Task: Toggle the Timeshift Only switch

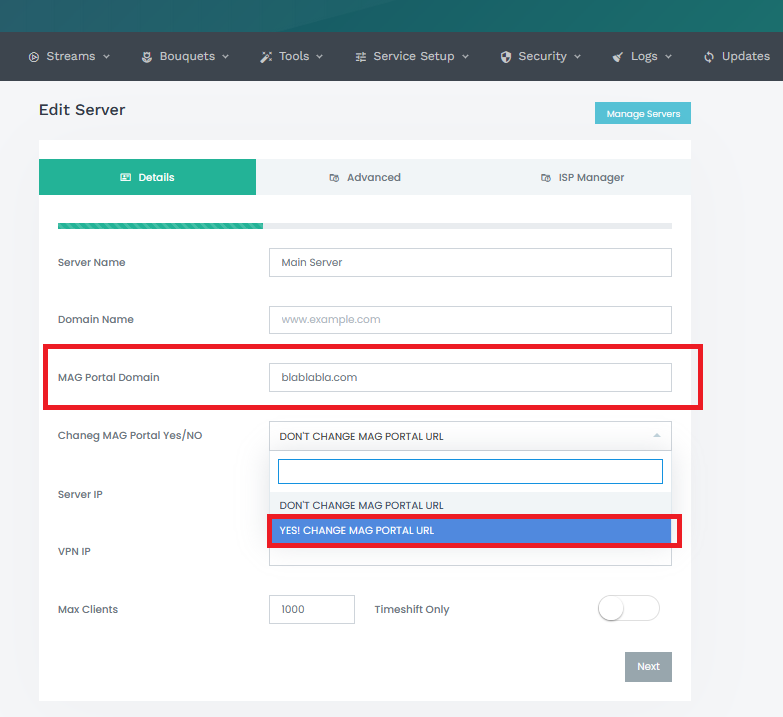Action: tap(628, 608)
